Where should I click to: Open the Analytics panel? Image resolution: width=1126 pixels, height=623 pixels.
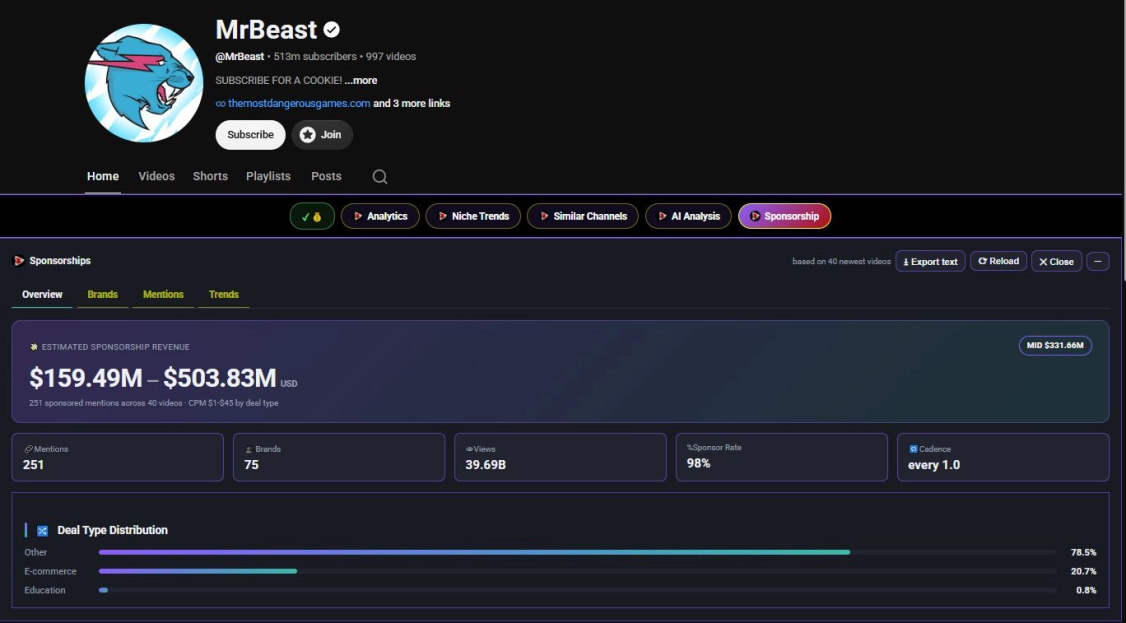pos(380,216)
